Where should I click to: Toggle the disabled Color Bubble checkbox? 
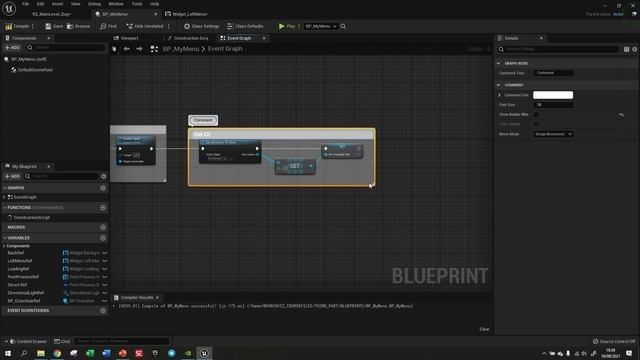coord(536,124)
